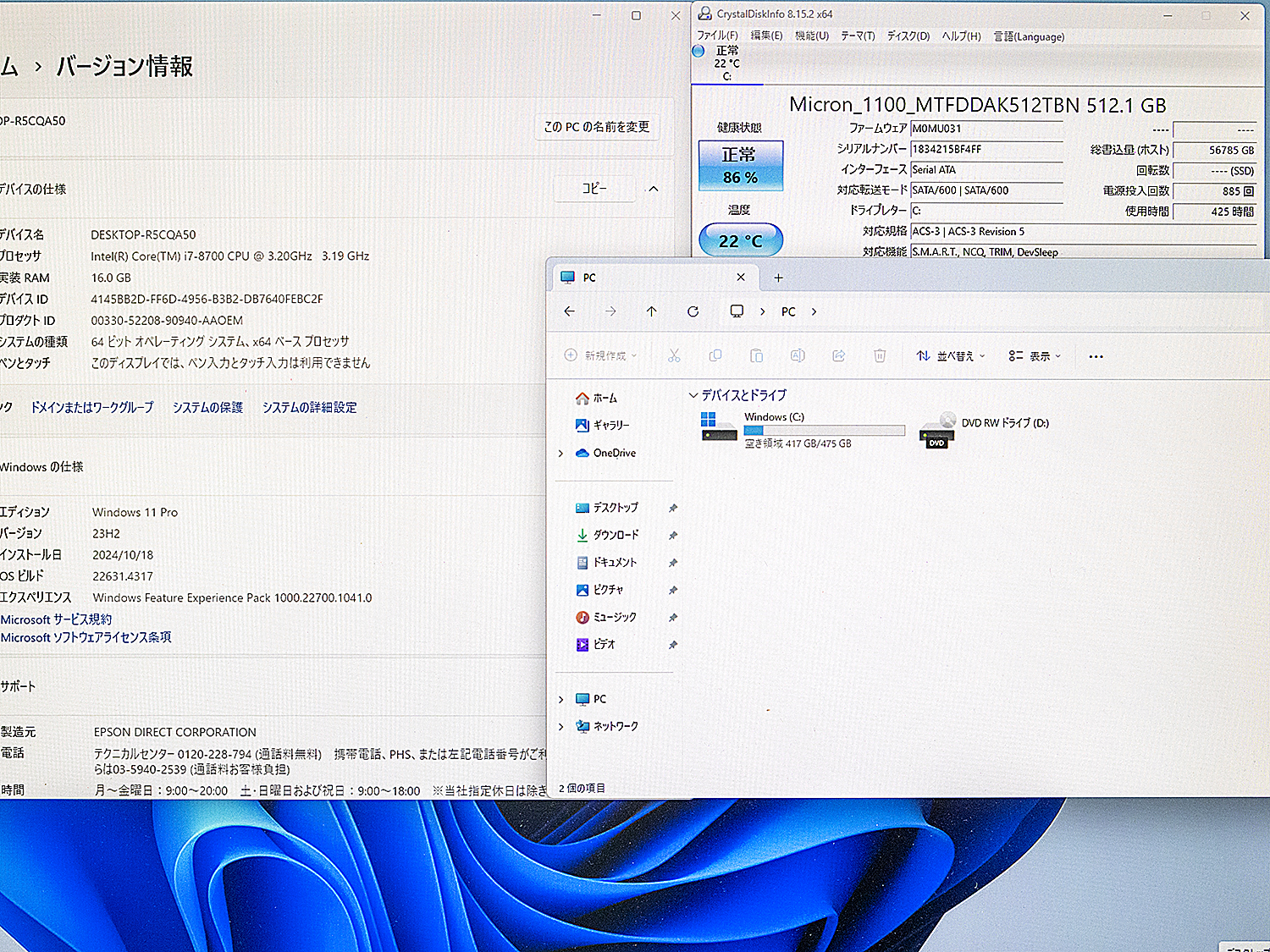Open Microsoft ソフトウェアライセンス条項 link
This screenshot has width=1270, height=952.
click(x=86, y=637)
